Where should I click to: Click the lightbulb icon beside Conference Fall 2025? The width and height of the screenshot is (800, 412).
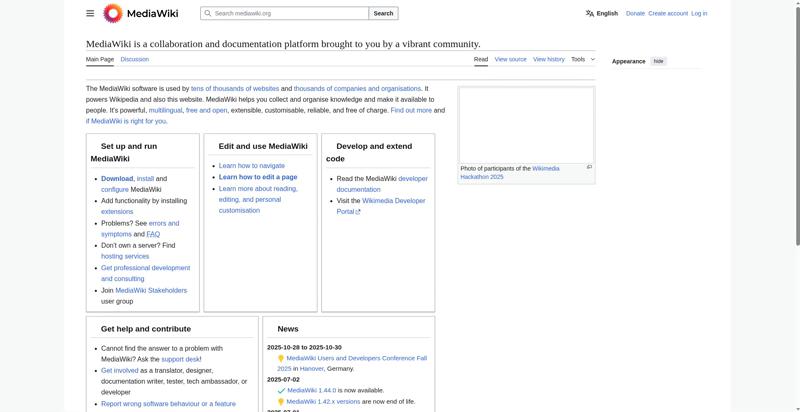coord(281,358)
